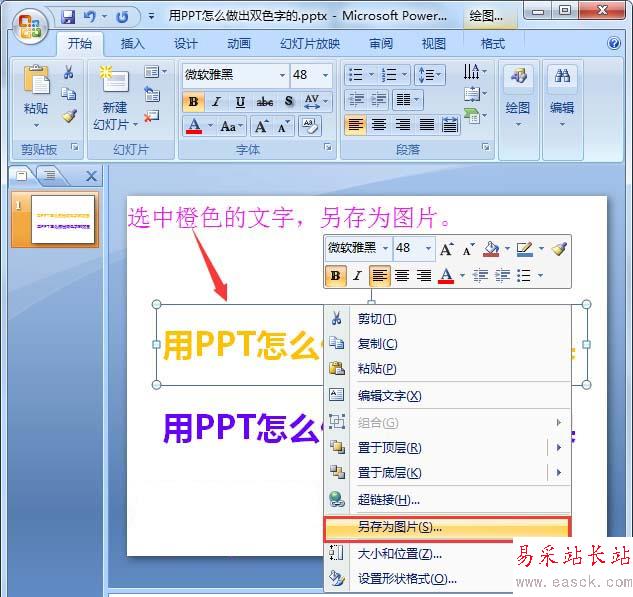The height and width of the screenshot is (597, 633).
Task: Switch to outline tab in slides pane
Action: [50, 175]
